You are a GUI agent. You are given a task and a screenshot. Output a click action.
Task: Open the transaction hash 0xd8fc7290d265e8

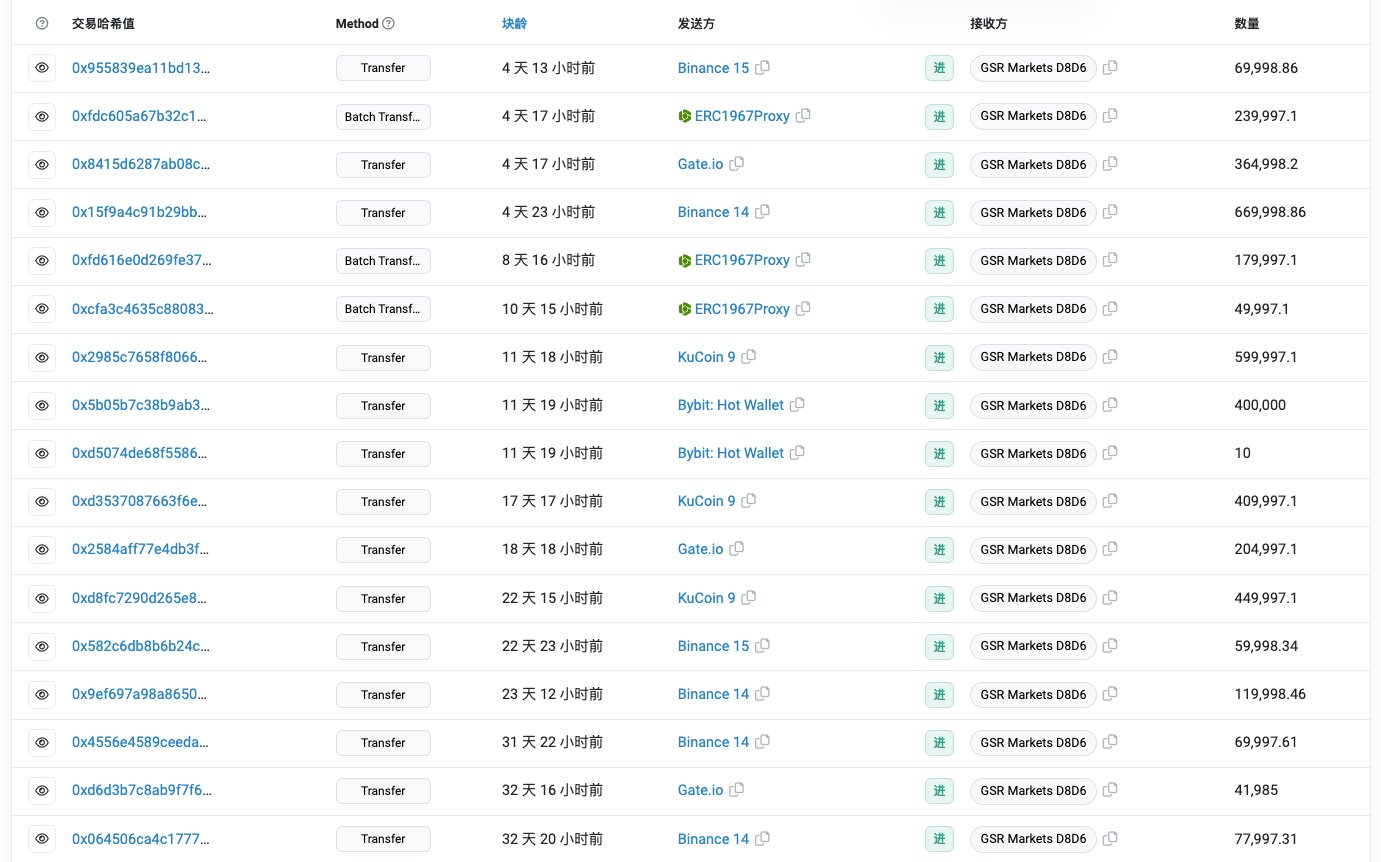(x=141, y=598)
